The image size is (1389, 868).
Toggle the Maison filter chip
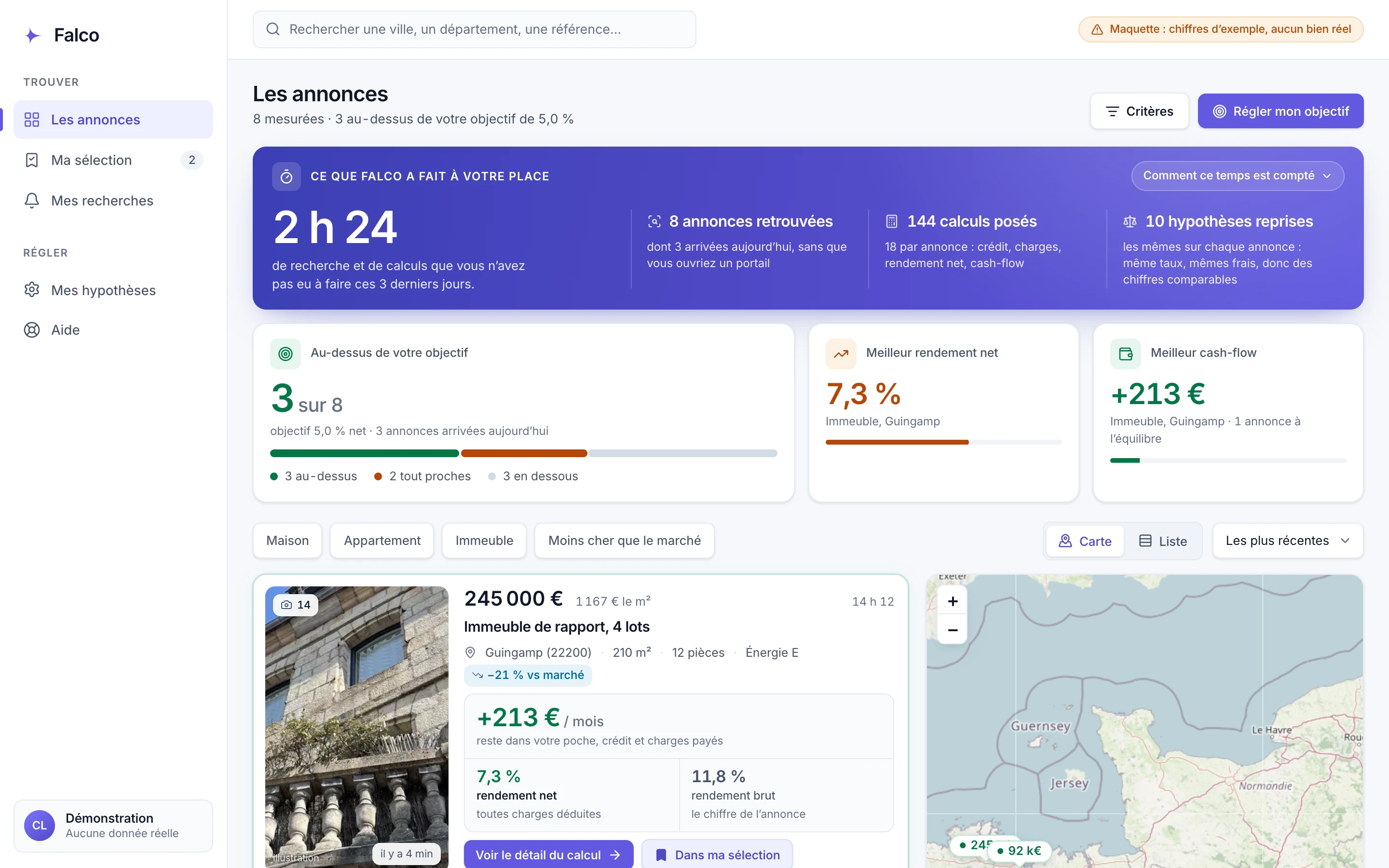tap(287, 541)
